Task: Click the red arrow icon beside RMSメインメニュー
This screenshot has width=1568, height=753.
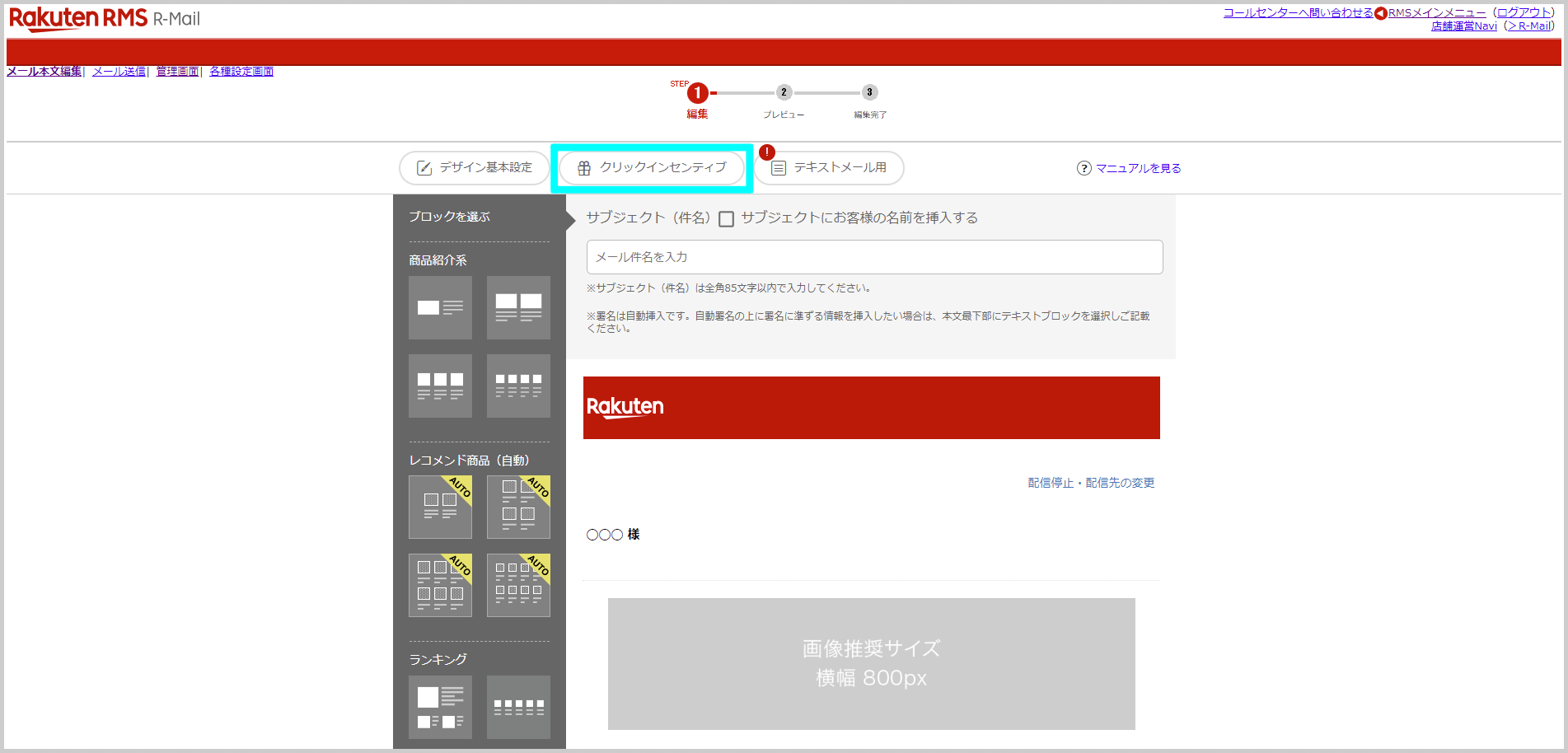Action: (1381, 13)
